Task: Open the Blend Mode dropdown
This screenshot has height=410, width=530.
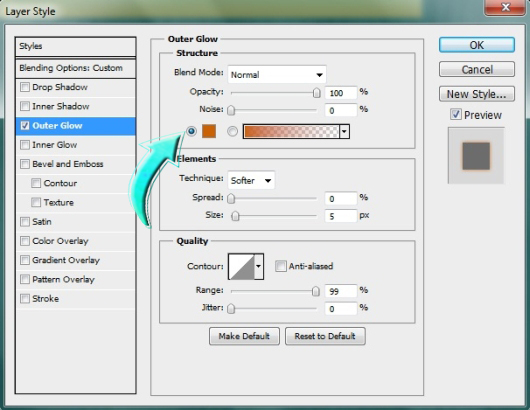Action: point(277,74)
